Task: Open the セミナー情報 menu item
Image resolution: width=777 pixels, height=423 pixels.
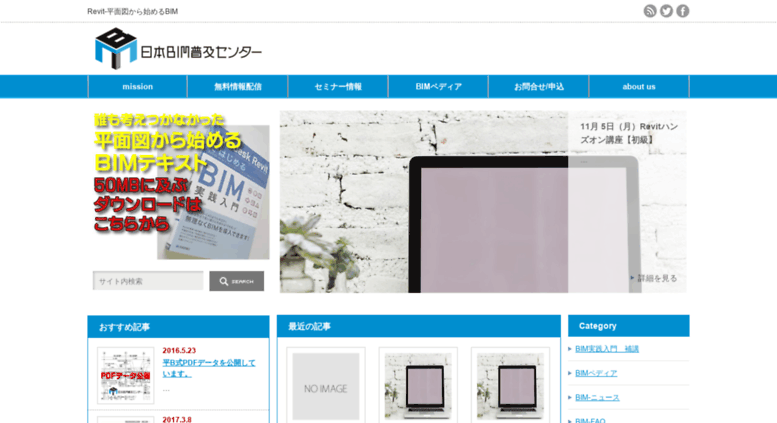Action: pos(338,87)
